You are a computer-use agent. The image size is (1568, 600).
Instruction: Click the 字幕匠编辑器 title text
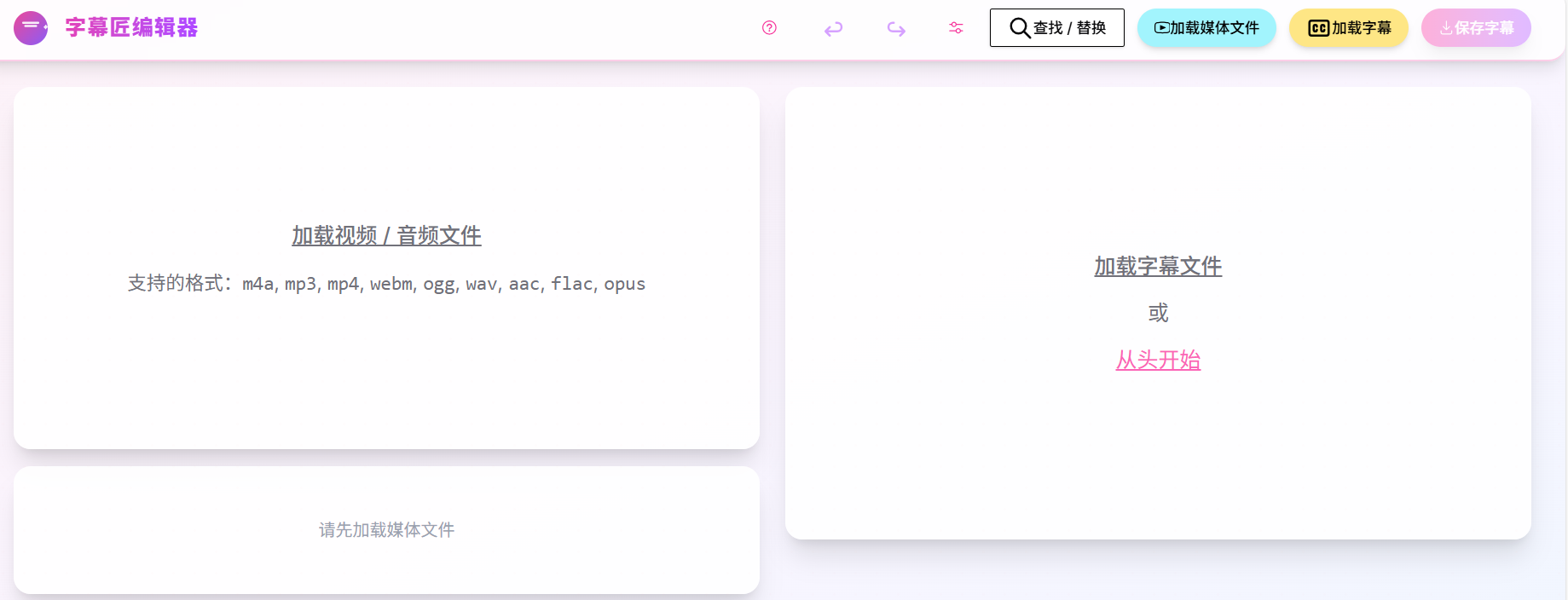click(131, 28)
